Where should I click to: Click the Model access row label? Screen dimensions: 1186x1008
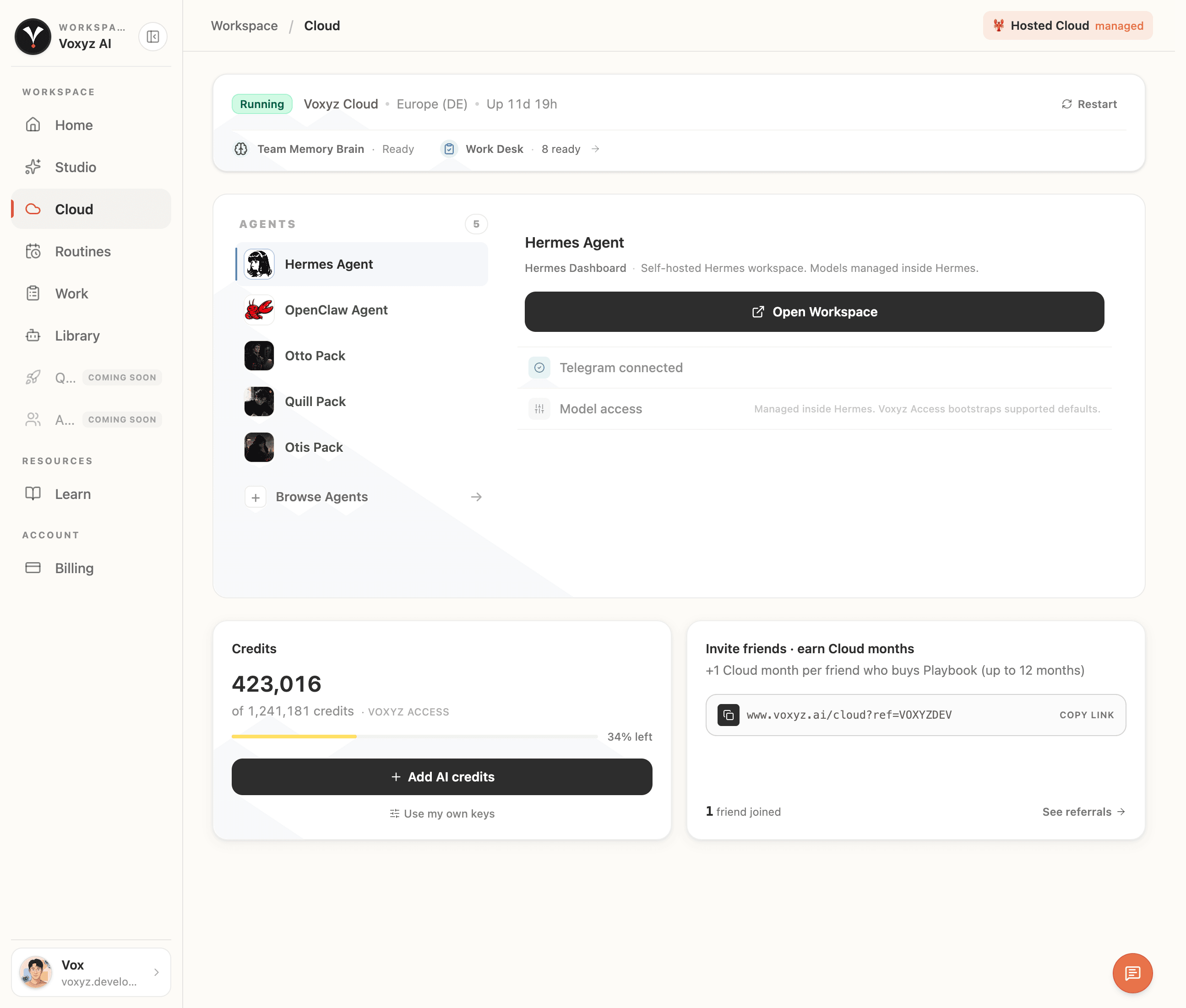(600, 409)
